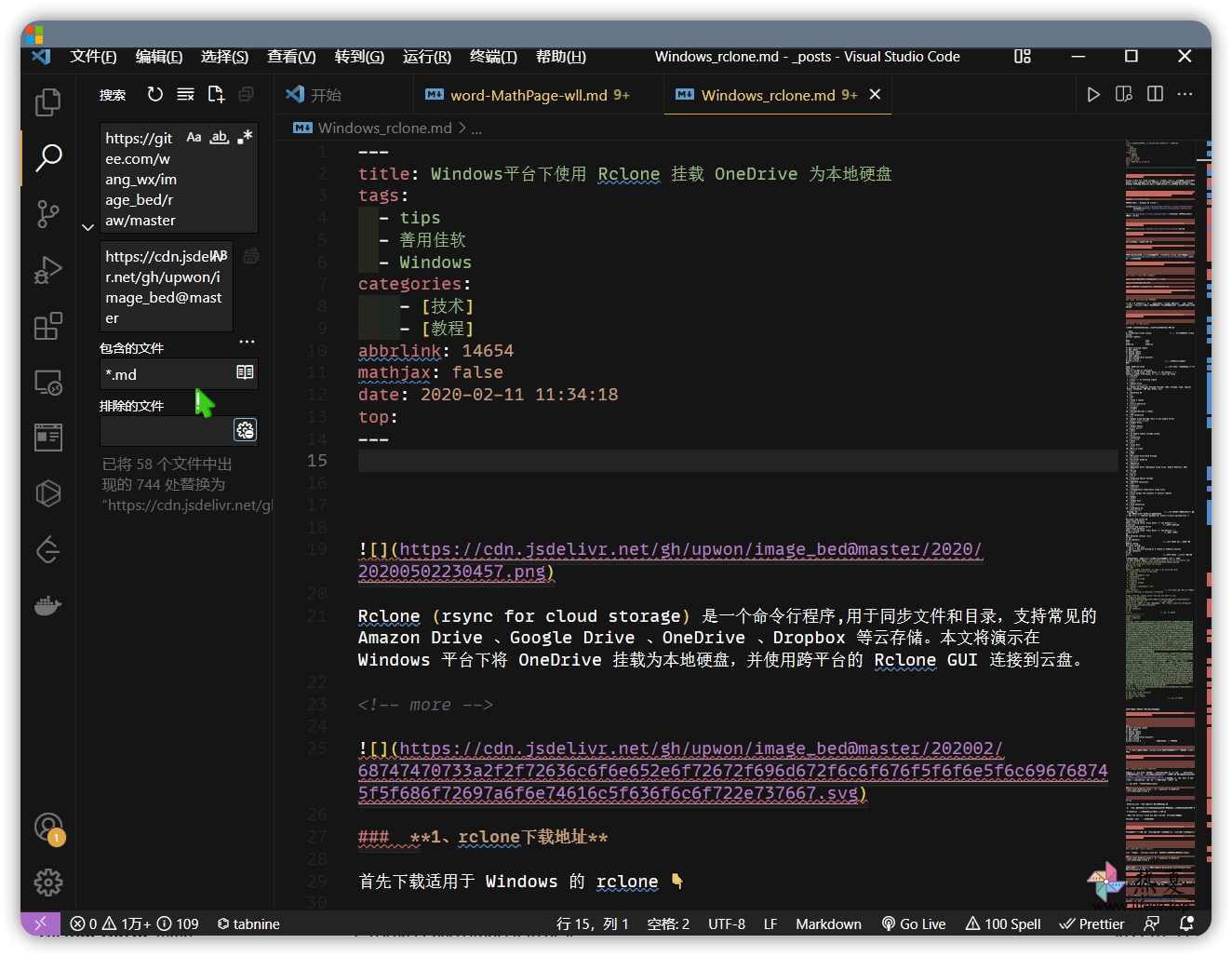Change end of line sequence LF

770,923
